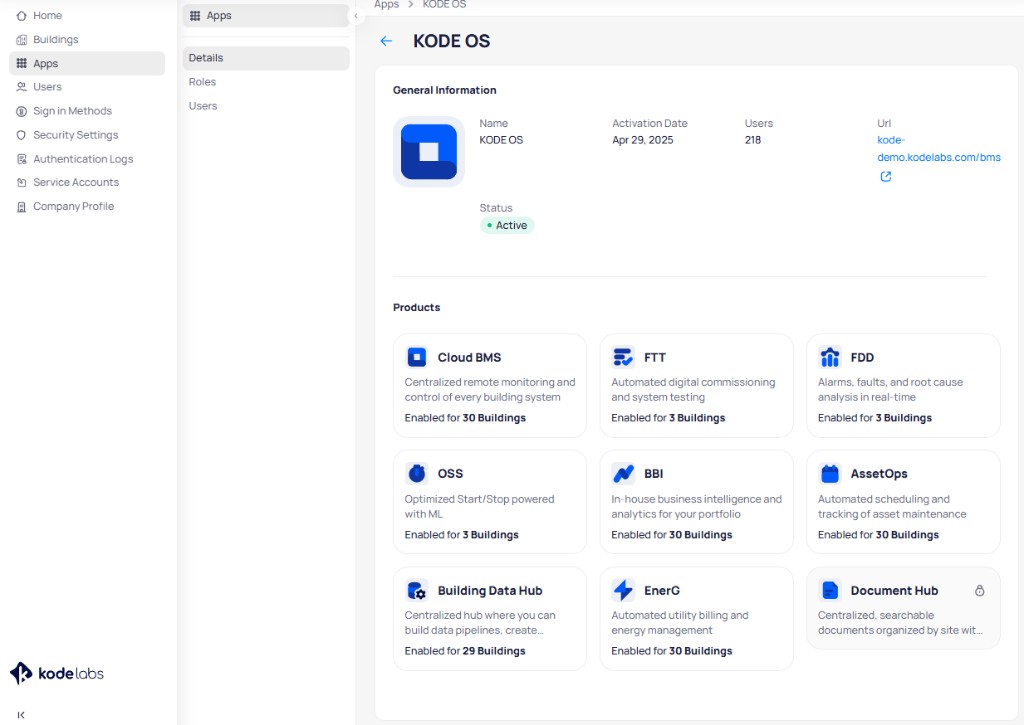Click the AssetOps product icon
1024x725 pixels.
tap(829, 473)
